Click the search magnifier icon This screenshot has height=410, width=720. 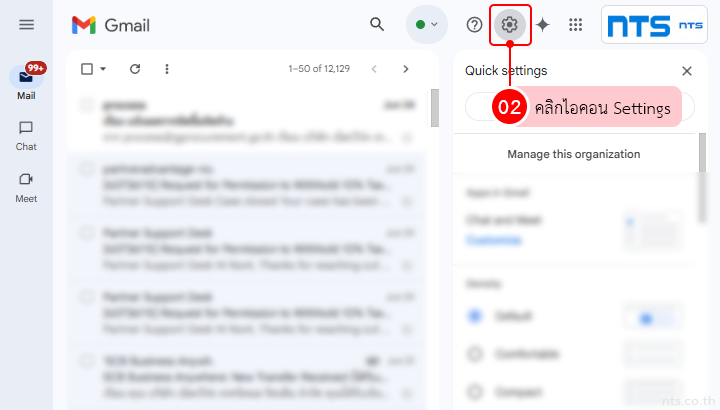pyautogui.click(x=377, y=25)
